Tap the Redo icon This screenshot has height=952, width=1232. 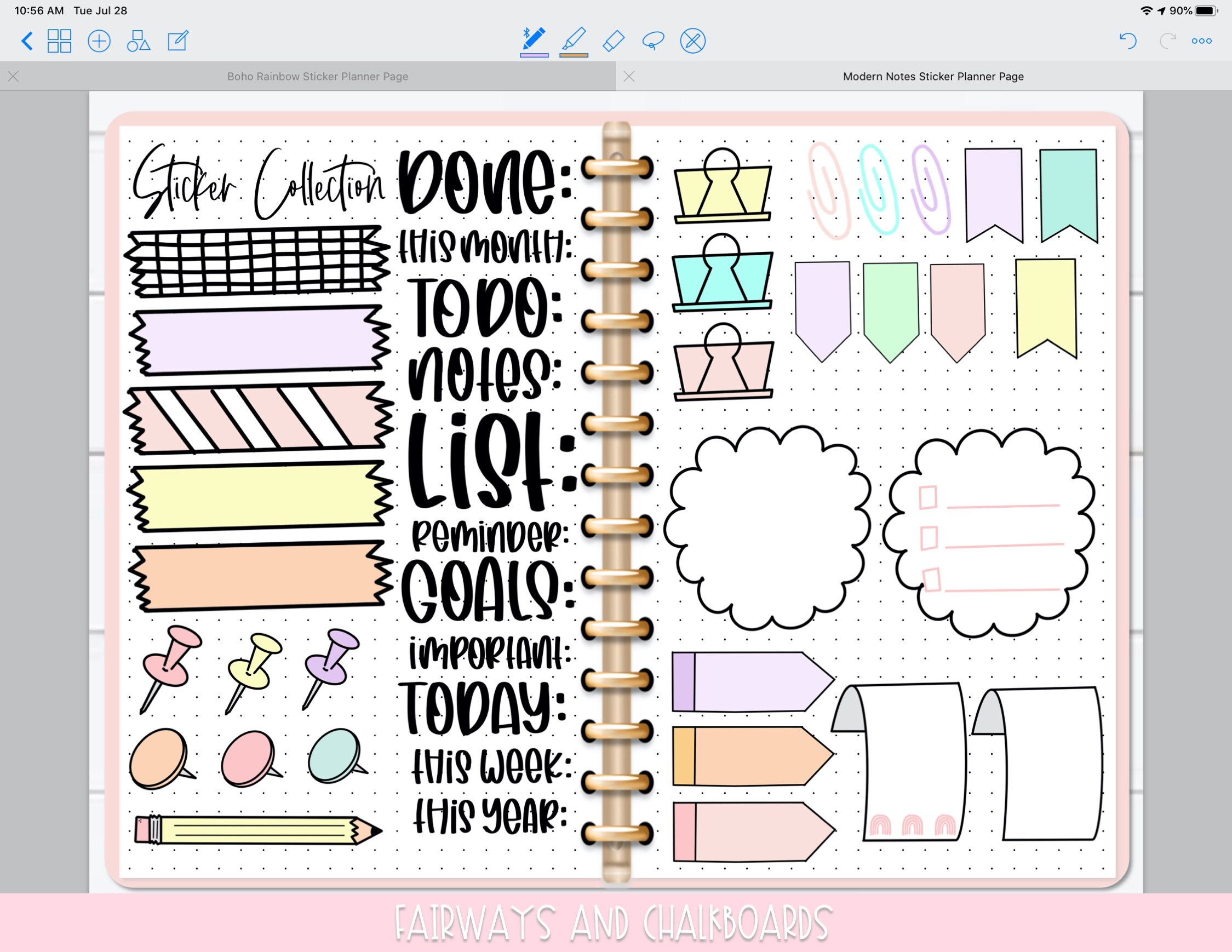[x=1167, y=41]
